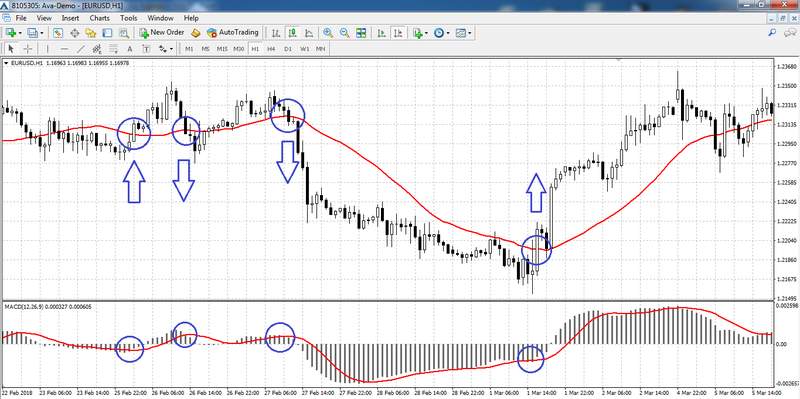Select the Equidistant Channel tool
Image resolution: width=800 pixels, height=399 pixels.
pos(97,49)
